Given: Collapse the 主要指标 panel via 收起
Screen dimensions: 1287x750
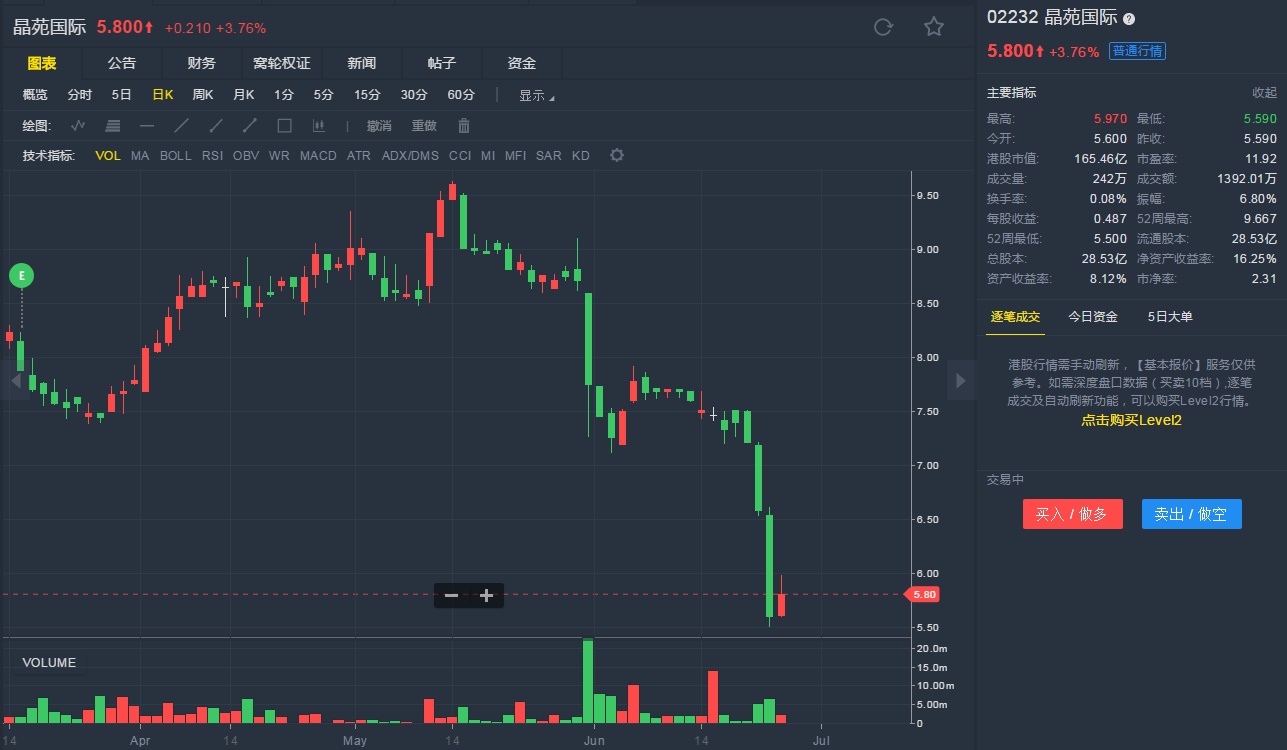Looking at the screenshot, I should click(x=1264, y=93).
